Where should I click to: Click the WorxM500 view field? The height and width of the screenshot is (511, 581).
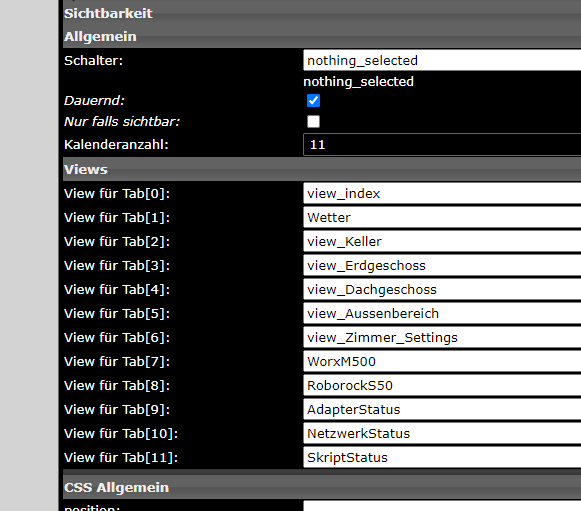pos(442,361)
